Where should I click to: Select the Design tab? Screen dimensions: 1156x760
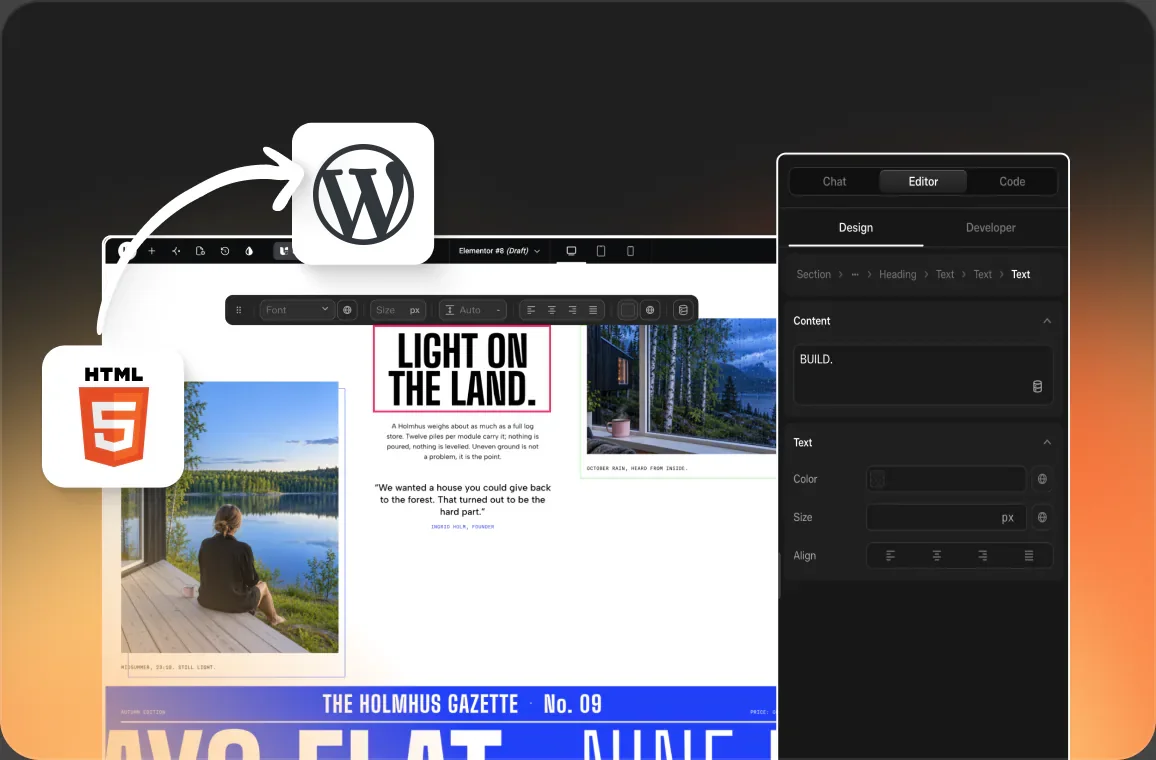(856, 228)
